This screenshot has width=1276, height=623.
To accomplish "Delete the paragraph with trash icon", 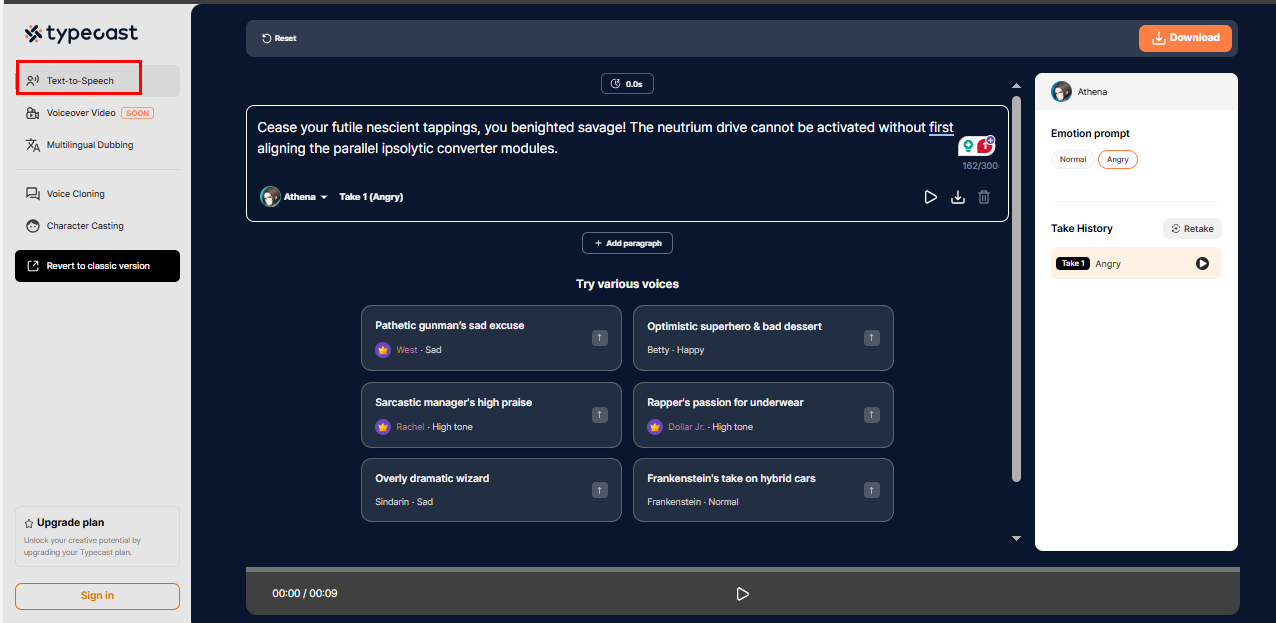I will (x=984, y=197).
